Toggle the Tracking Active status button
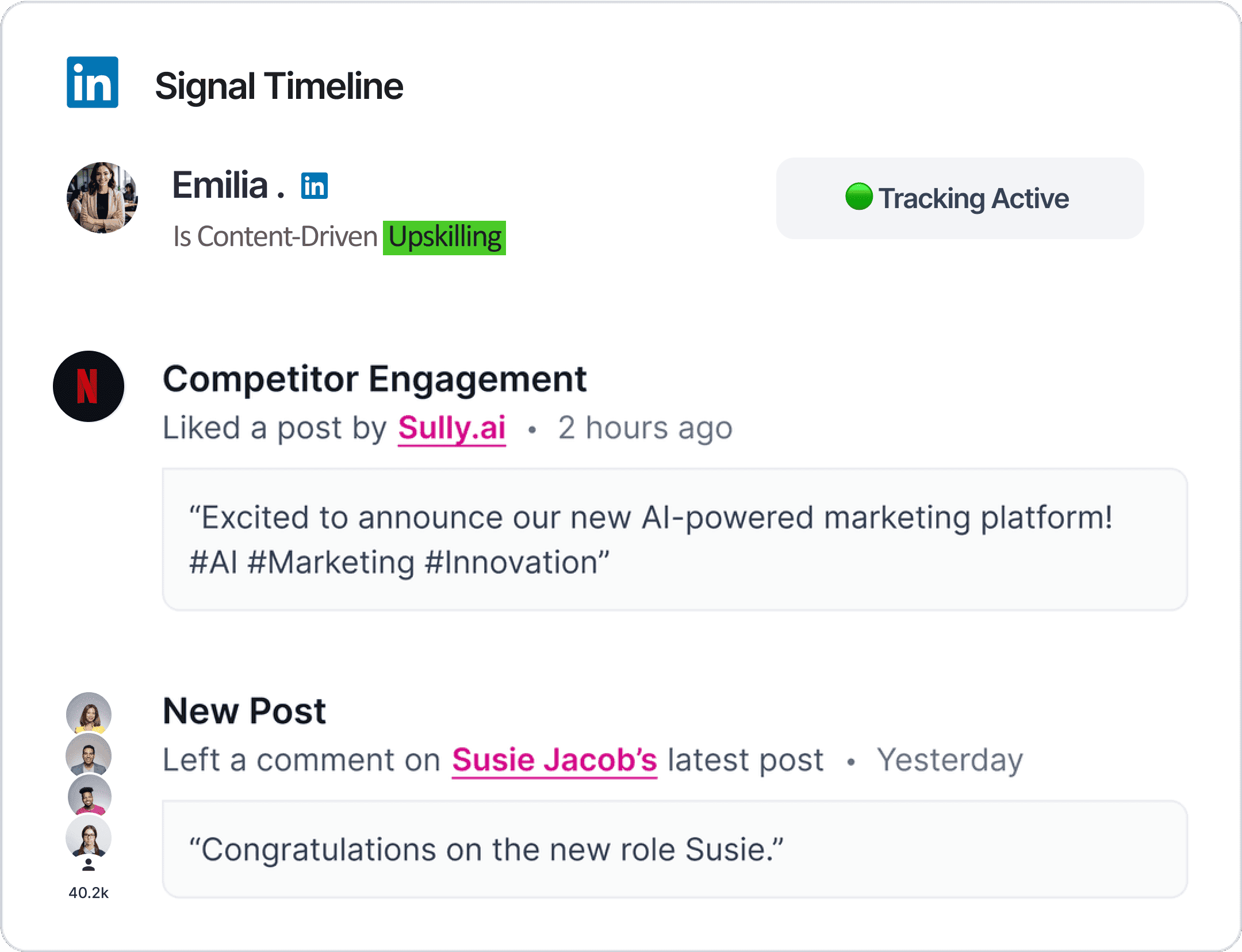Viewport: 1242px width, 952px height. point(960,198)
